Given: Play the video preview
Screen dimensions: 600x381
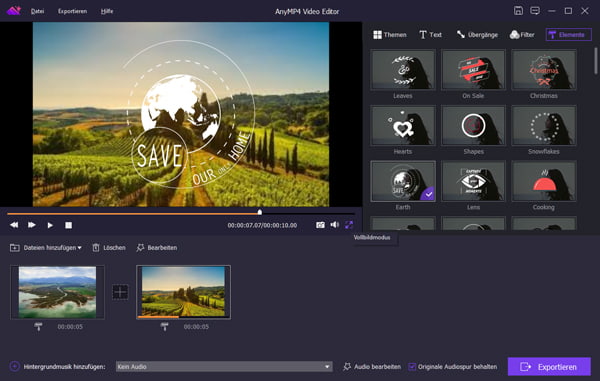Looking at the screenshot, I should click(x=50, y=225).
